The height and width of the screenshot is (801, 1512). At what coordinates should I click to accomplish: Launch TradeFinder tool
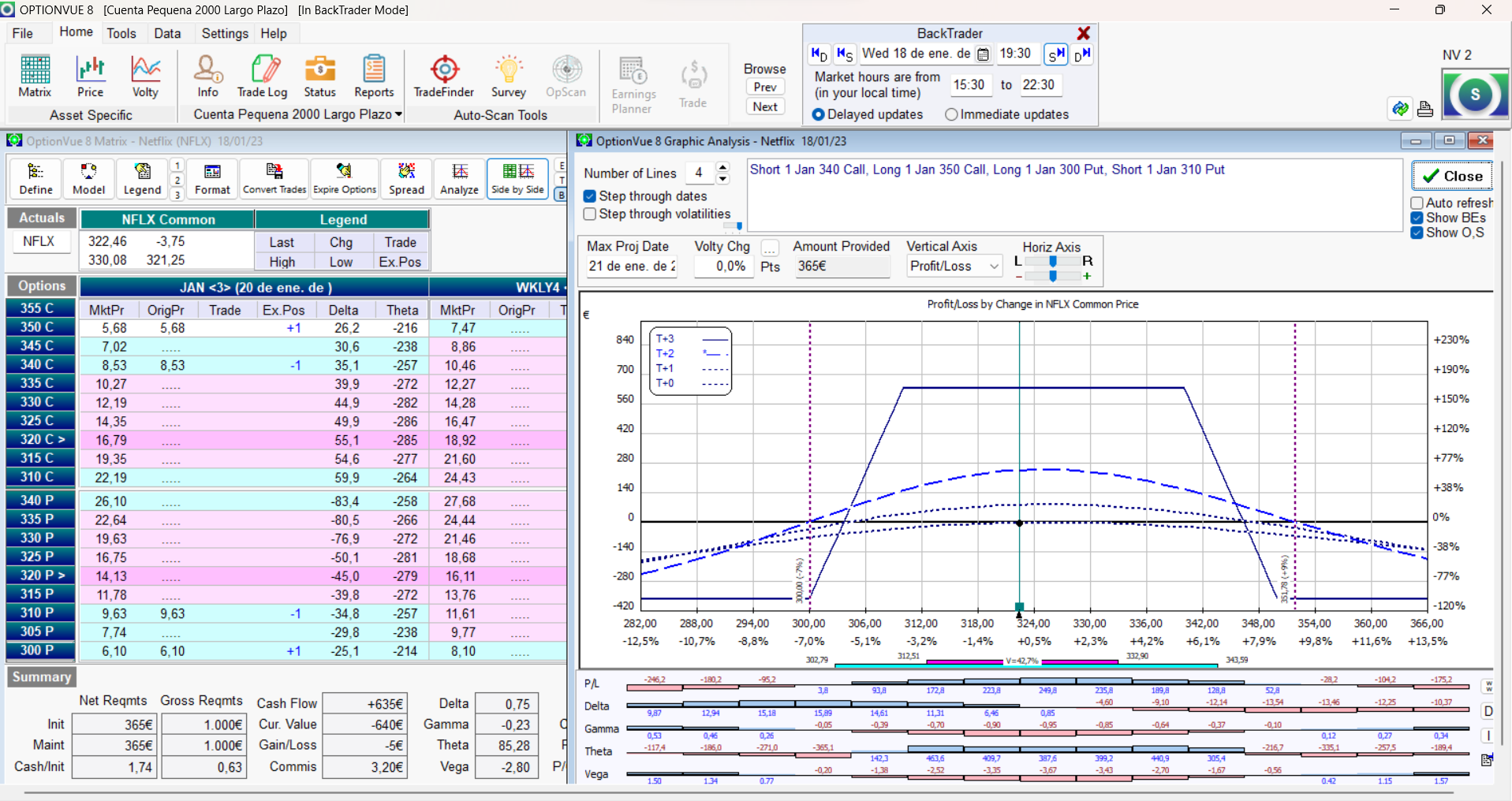[x=444, y=76]
